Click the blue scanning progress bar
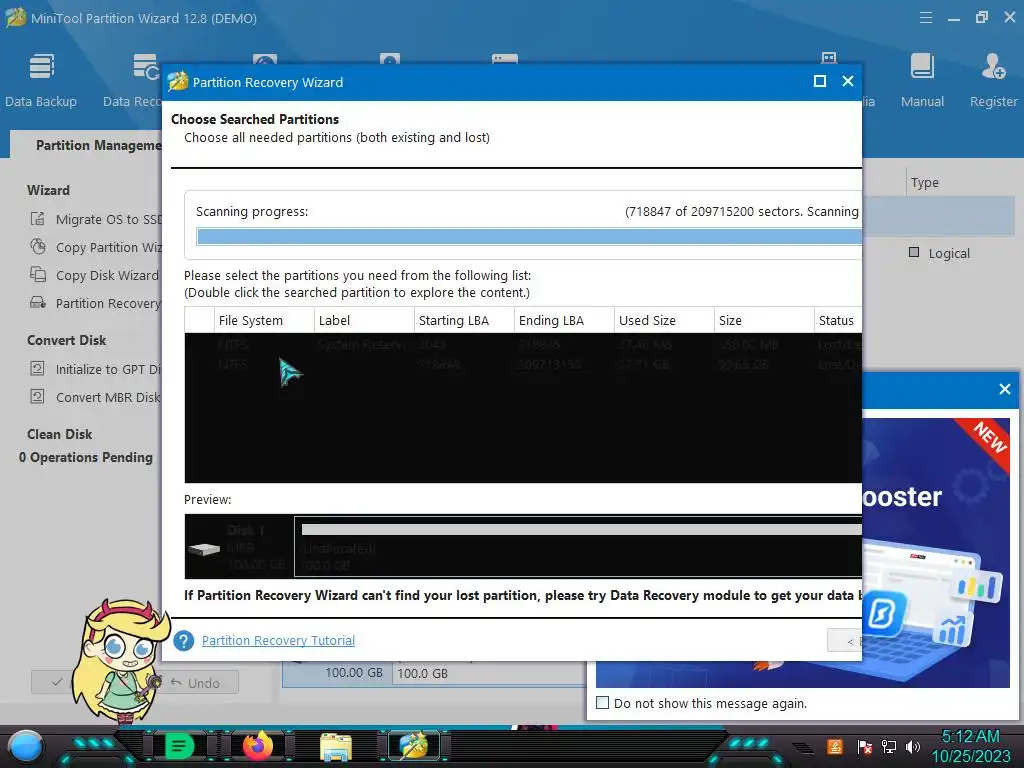Screen dimensions: 1024x768 [529, 236]
